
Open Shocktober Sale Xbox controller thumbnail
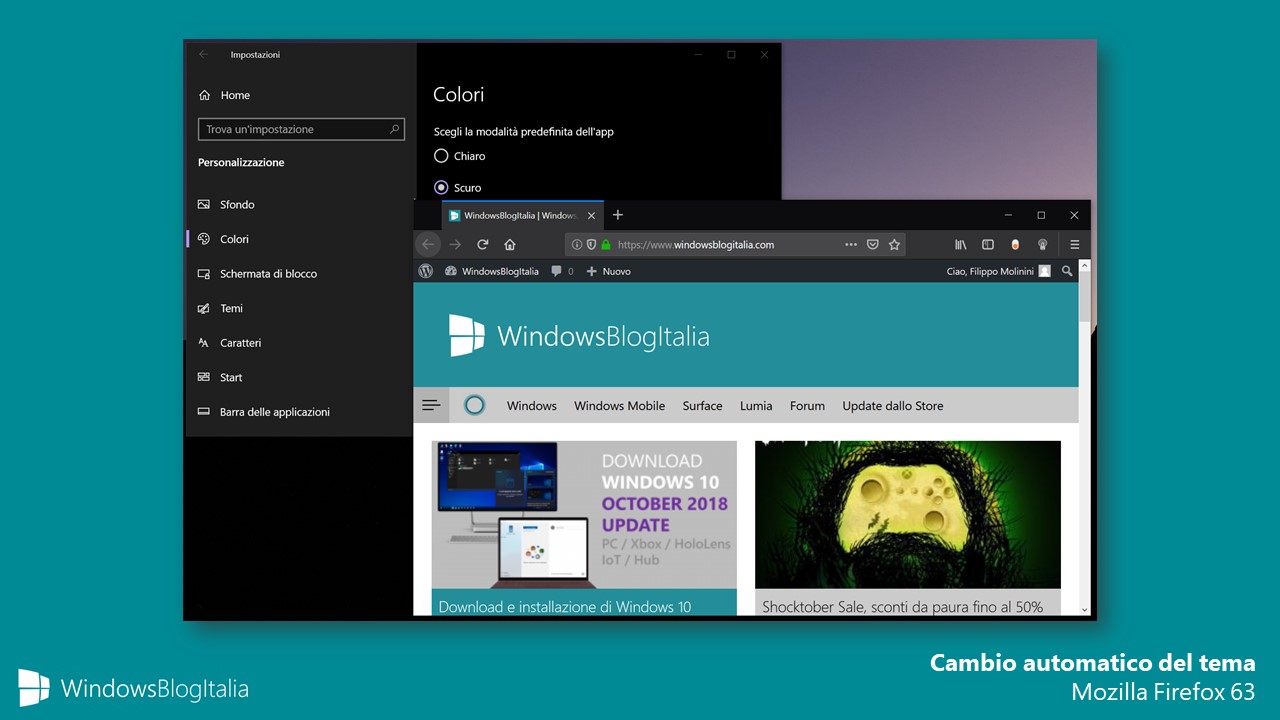[907, 514]
